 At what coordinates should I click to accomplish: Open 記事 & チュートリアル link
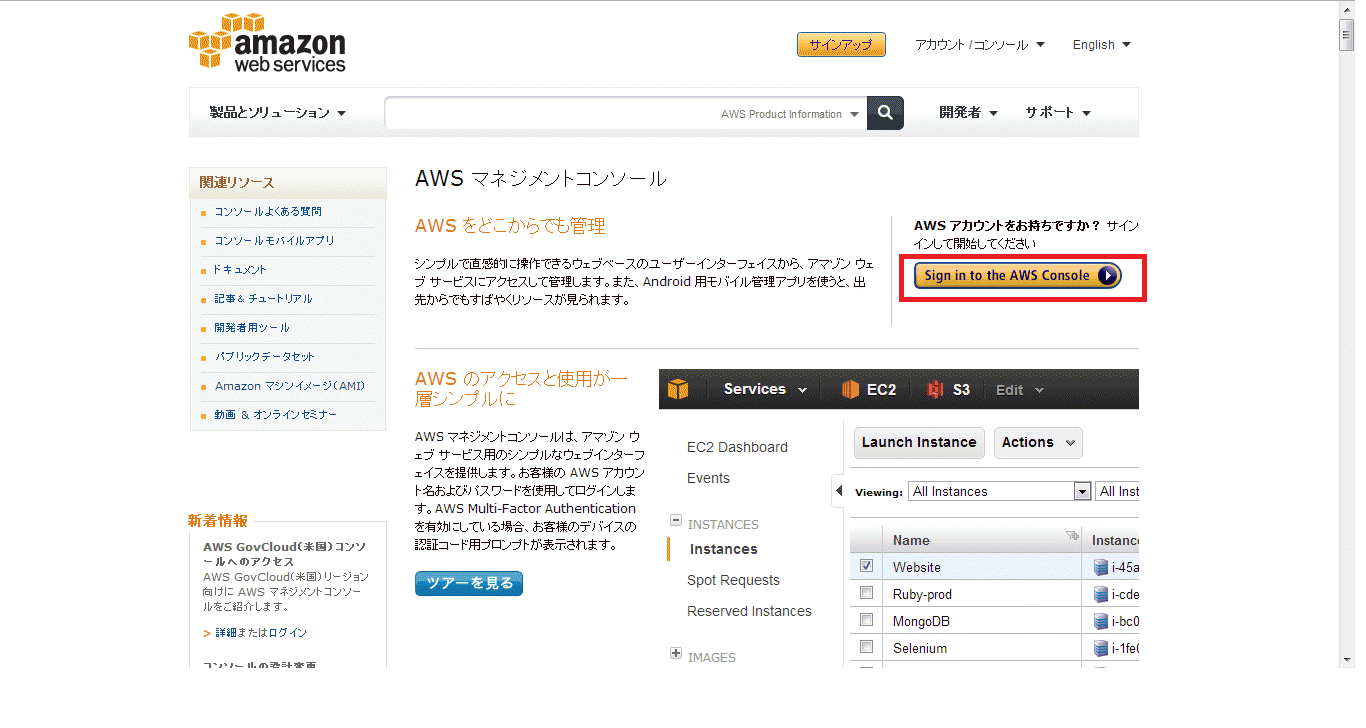pos(263,299)
